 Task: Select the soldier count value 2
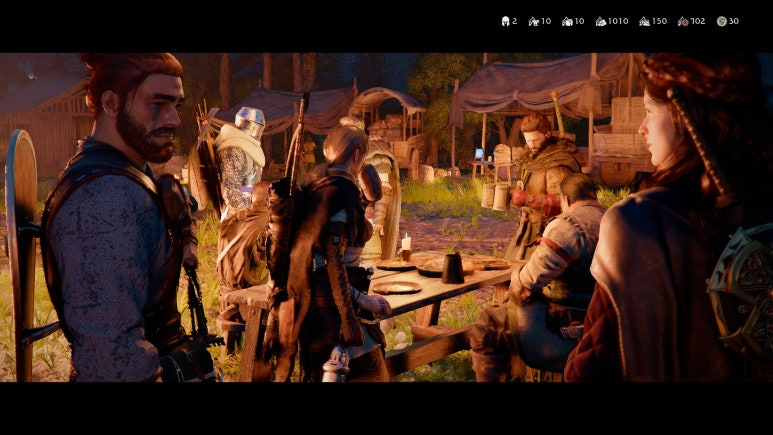pos(515,21)
